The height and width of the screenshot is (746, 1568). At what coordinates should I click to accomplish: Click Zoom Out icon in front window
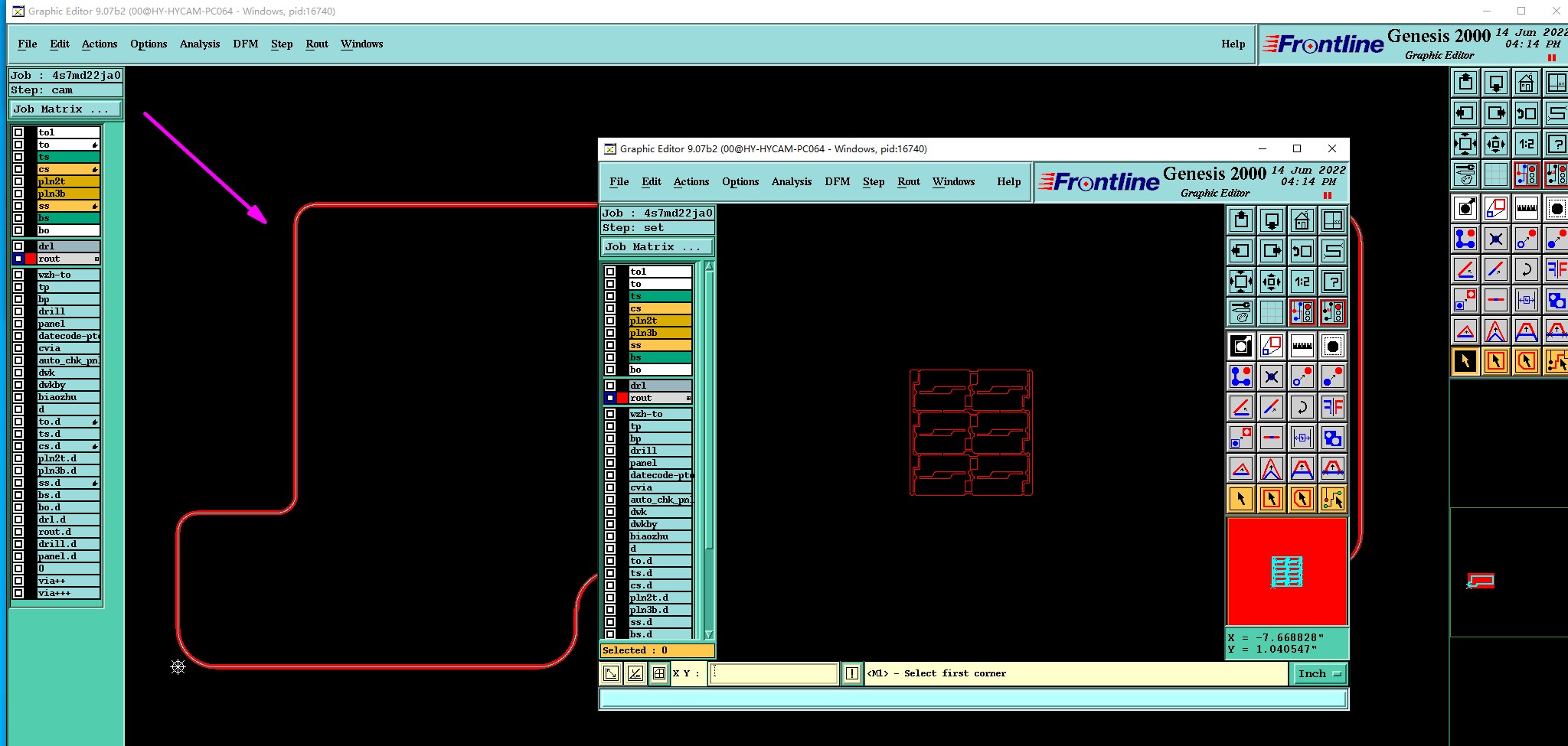pos(1272,282)
